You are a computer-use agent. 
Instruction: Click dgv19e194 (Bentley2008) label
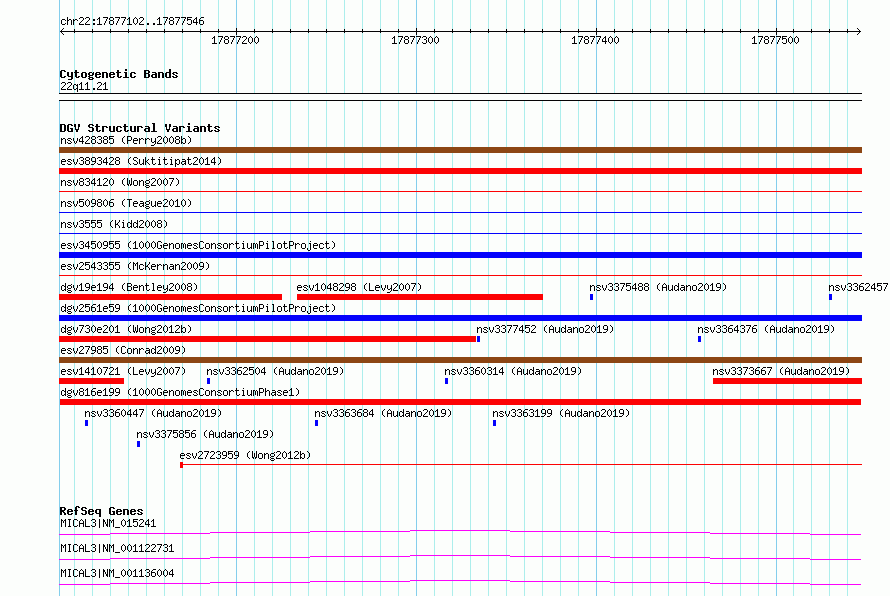(x=129, y=287)
